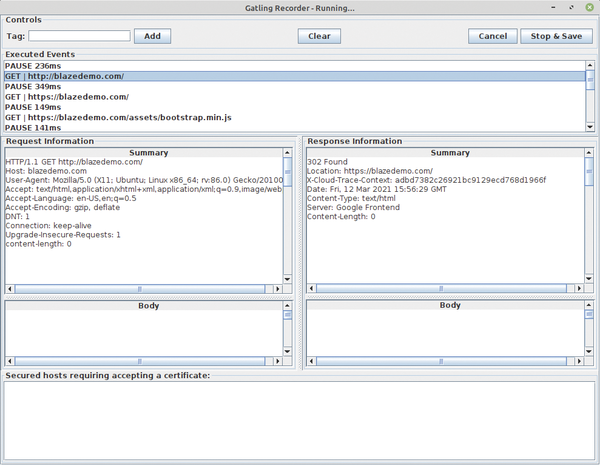This screenshot has width=600, height=465.
Task: Click the Host: blazedemo.com request line
Action: [46, 171]
